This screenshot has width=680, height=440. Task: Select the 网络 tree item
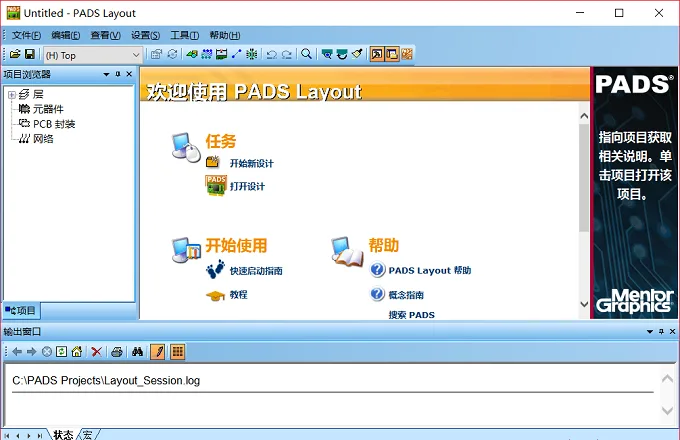pos(43,139)
